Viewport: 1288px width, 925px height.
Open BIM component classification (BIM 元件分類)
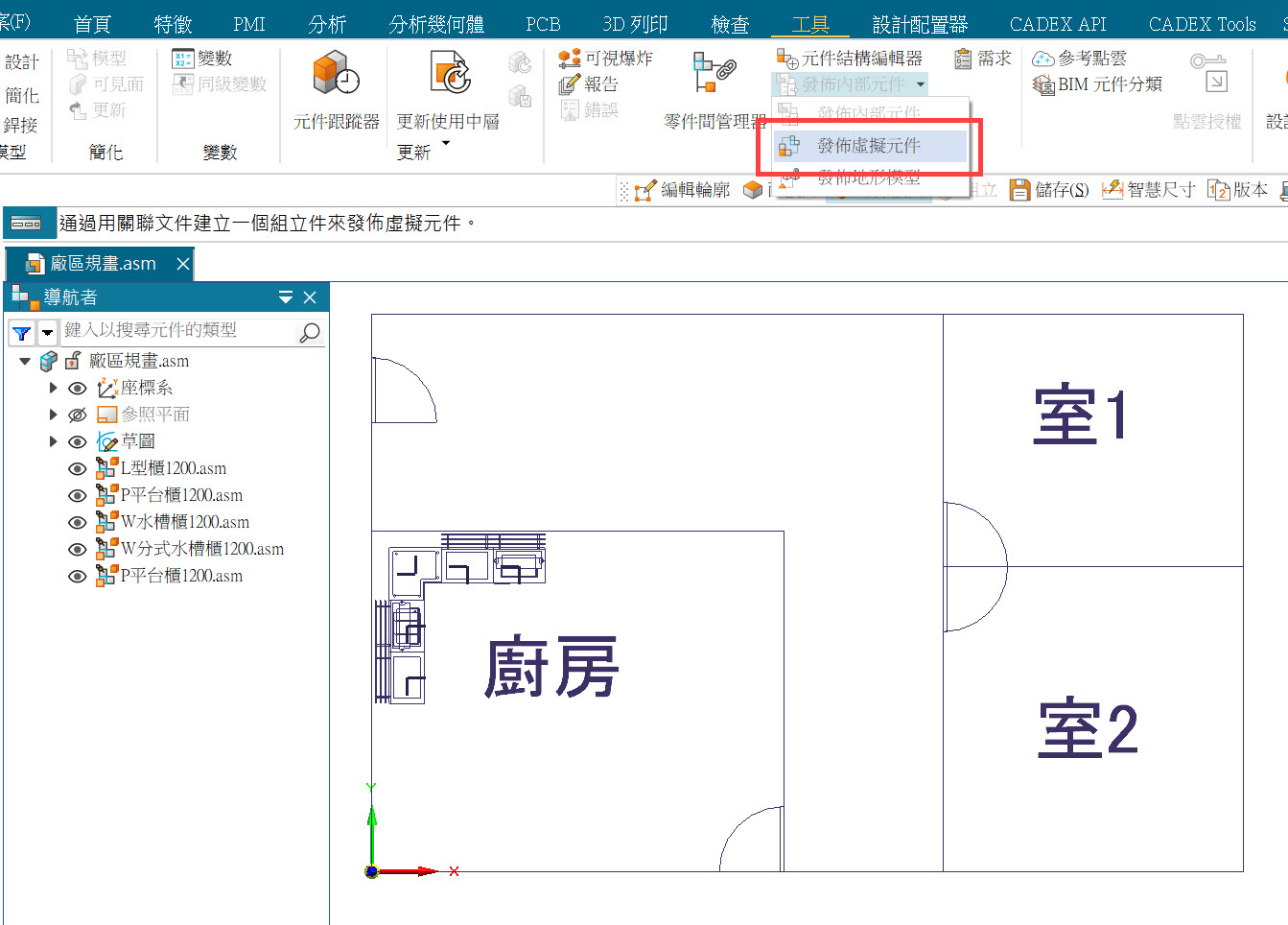coord(1098,84)
